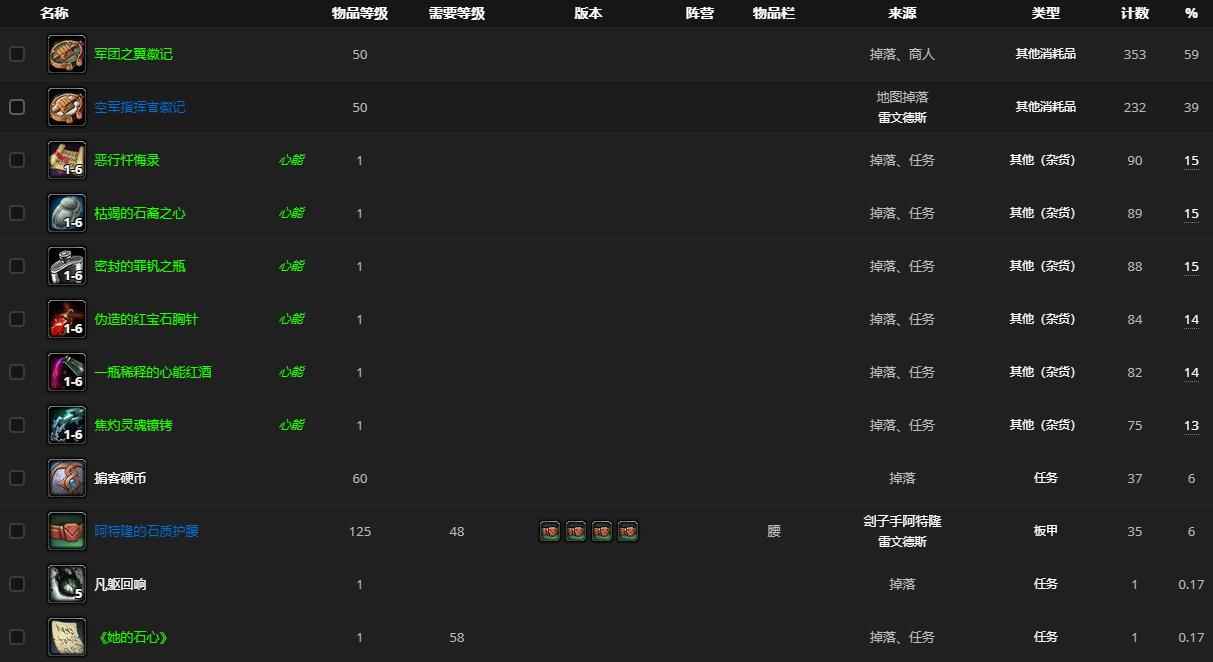Click the 军团之翼徽记 item icon

click(67, 54)
